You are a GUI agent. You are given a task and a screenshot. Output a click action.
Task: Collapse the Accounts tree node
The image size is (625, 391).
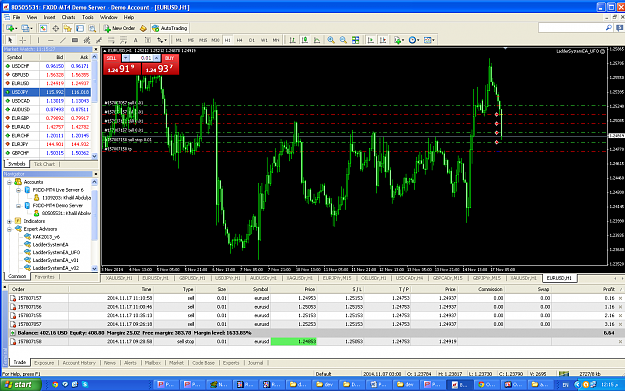click(x=9, y=182)
